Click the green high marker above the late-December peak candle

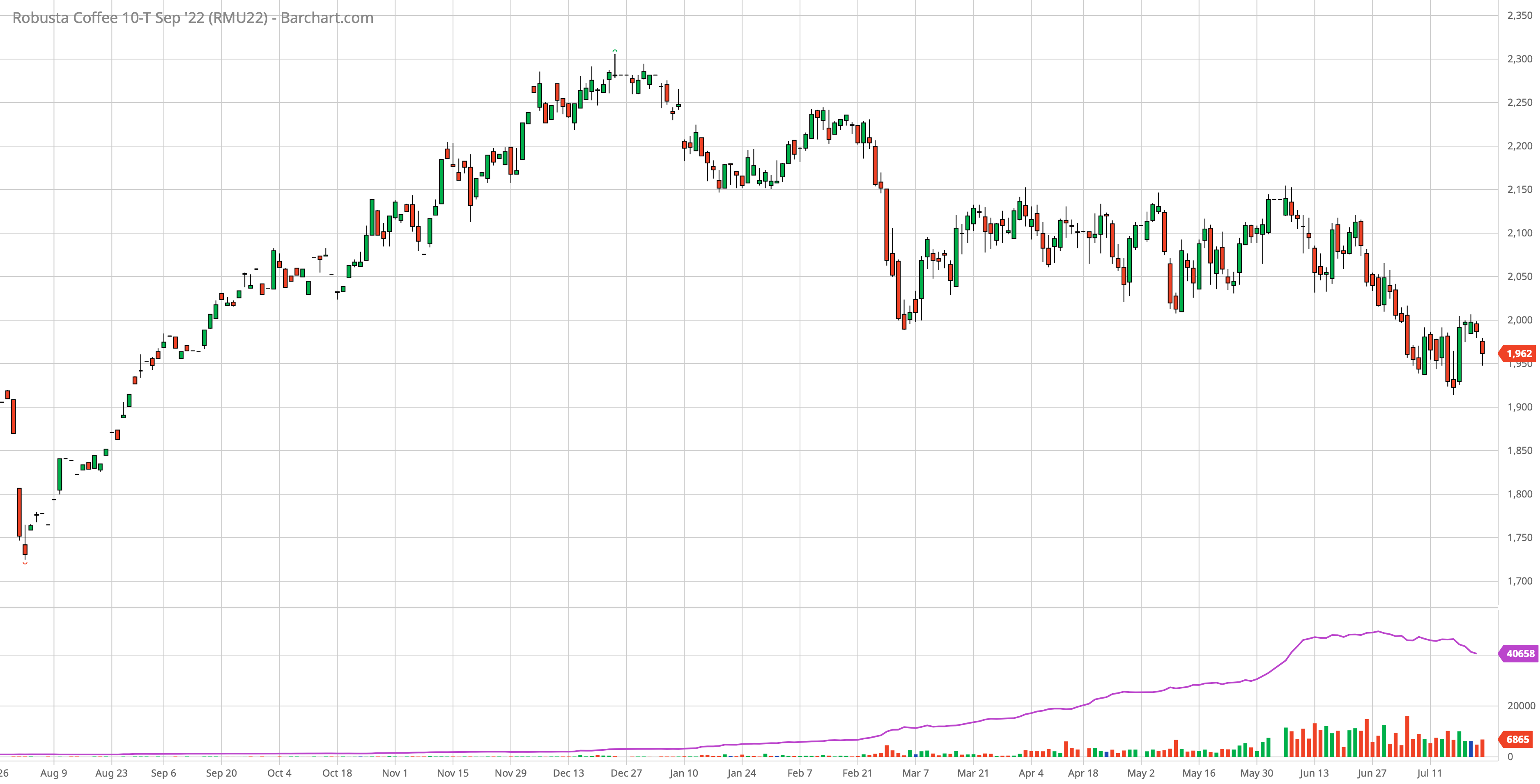click(615, 51)
